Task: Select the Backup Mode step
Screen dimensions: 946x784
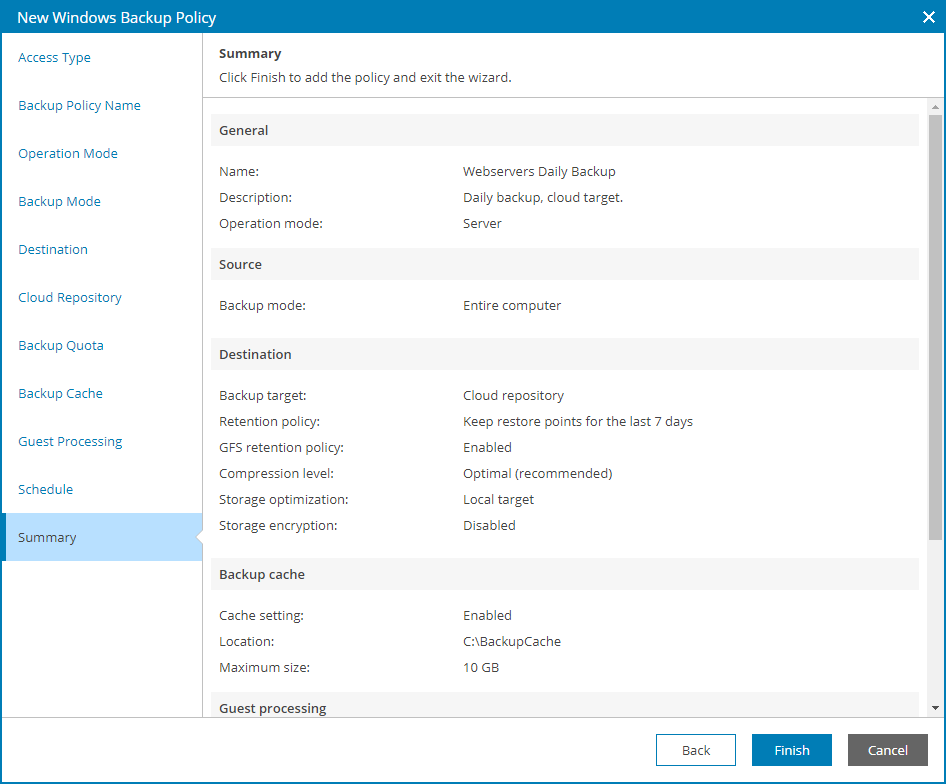Action: point(60,202)
